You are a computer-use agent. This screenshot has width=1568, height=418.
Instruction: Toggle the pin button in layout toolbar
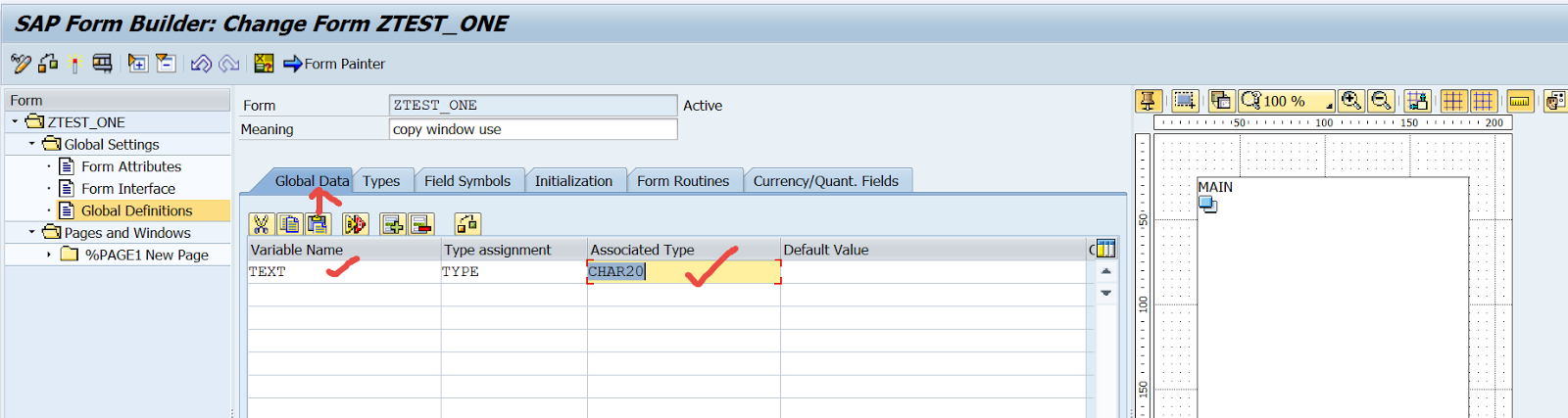click(x=1149, y=101)
